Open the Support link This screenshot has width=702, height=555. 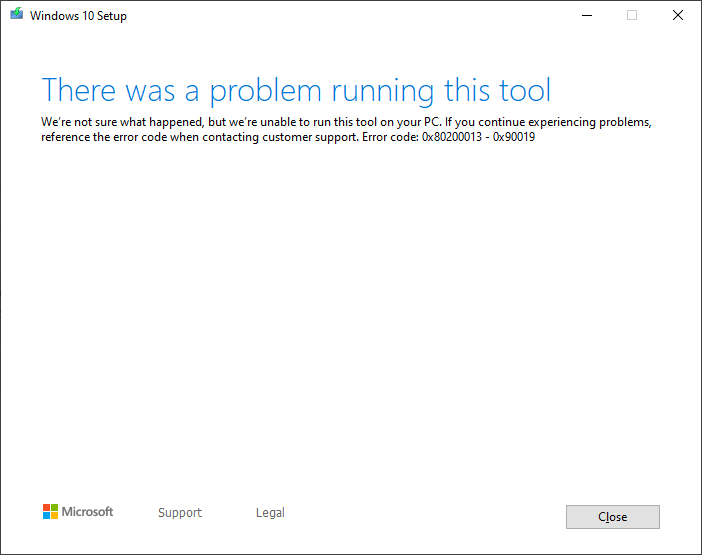coord(180,513)
